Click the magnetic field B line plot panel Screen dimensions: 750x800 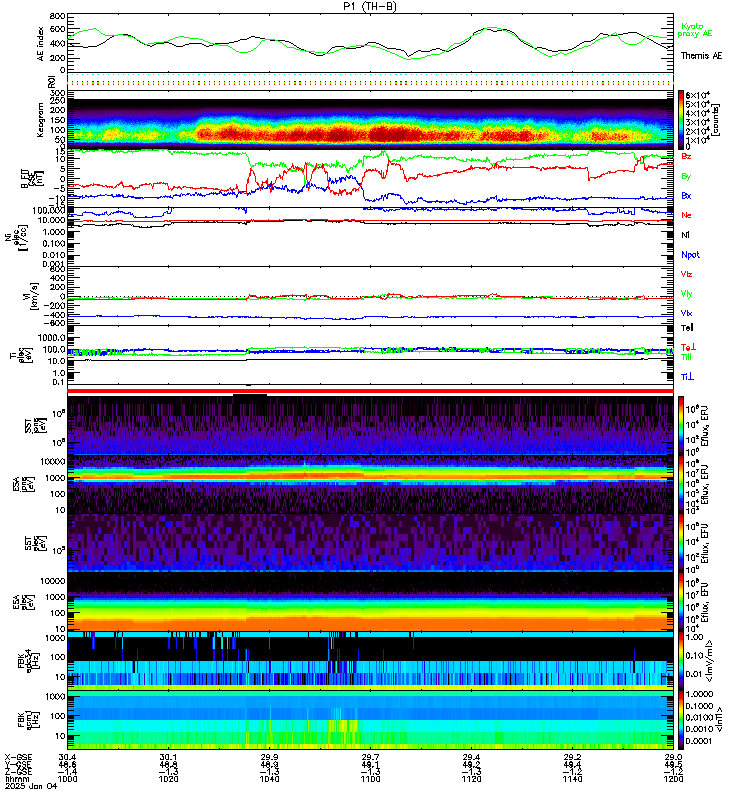(370, 178)
